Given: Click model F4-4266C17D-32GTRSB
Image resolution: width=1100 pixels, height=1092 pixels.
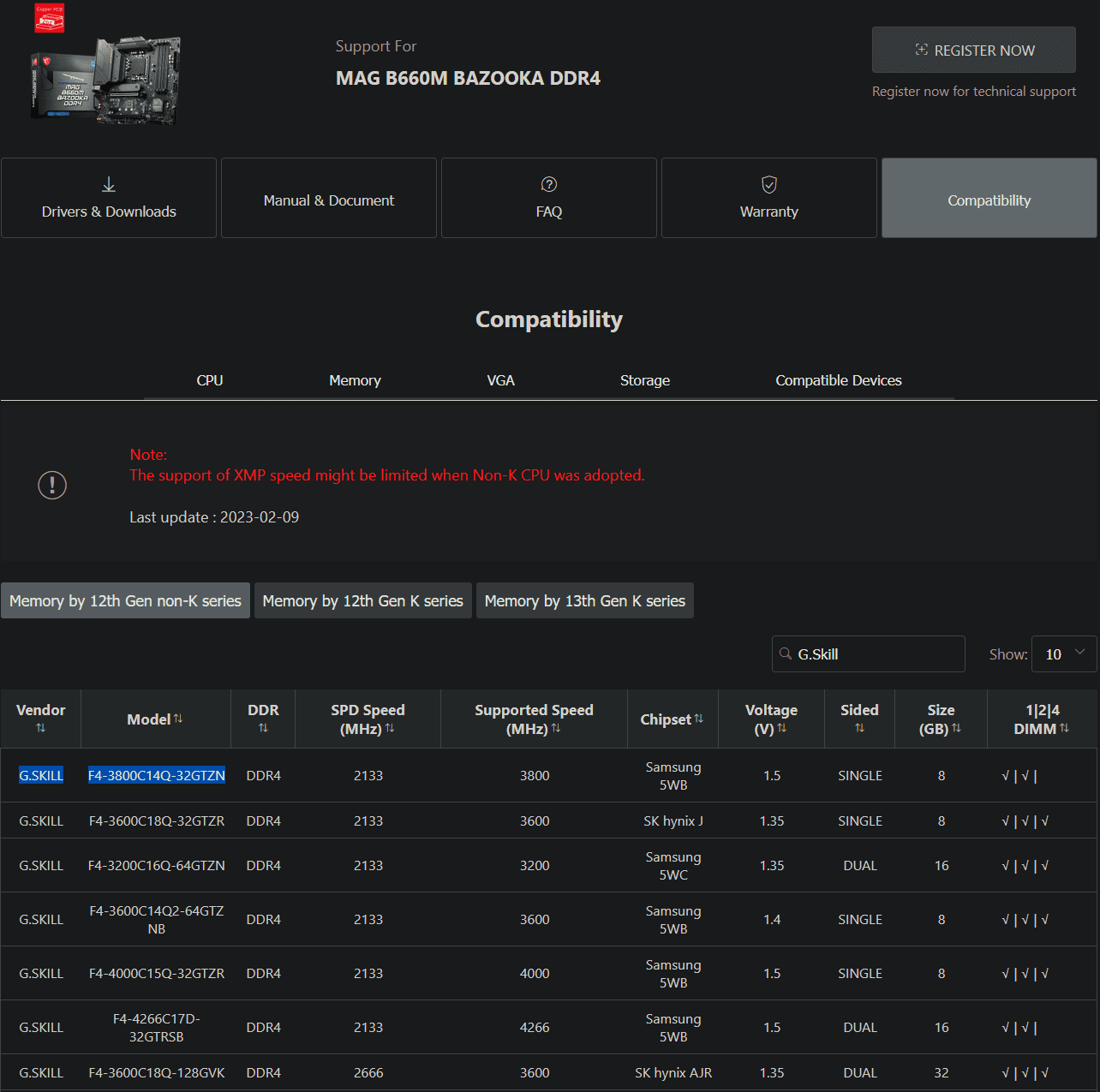Looking at the screenshot, I should (x=157, y=1027).
